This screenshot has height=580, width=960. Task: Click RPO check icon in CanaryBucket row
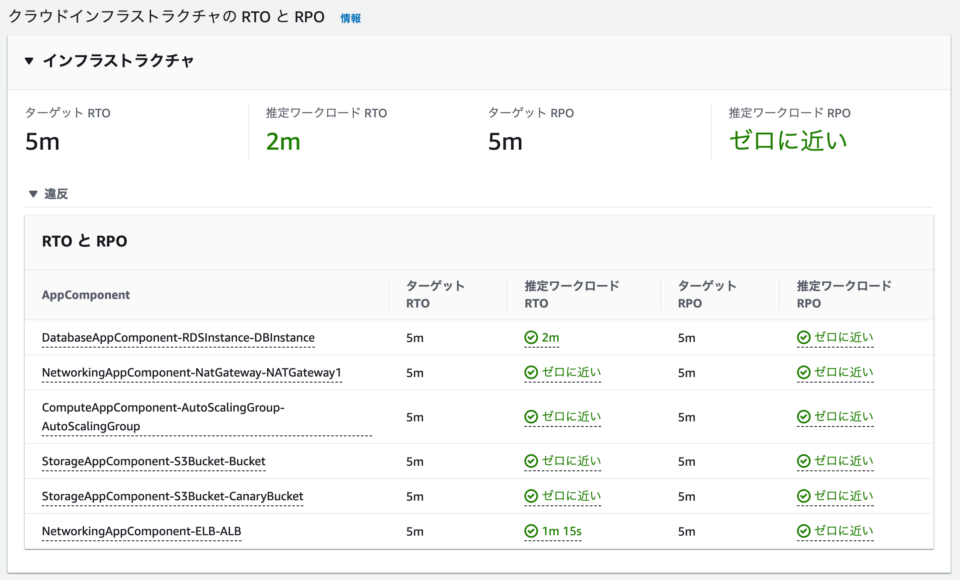pos(803,496)
